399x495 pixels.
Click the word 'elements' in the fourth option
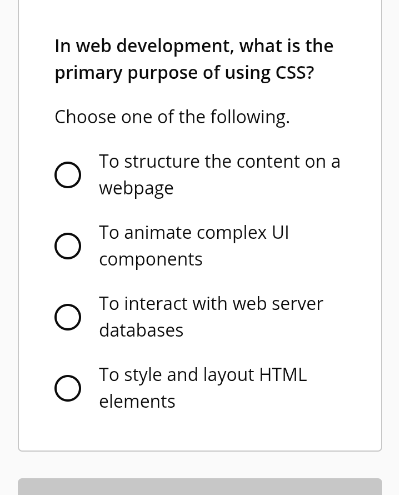[137, 401]
